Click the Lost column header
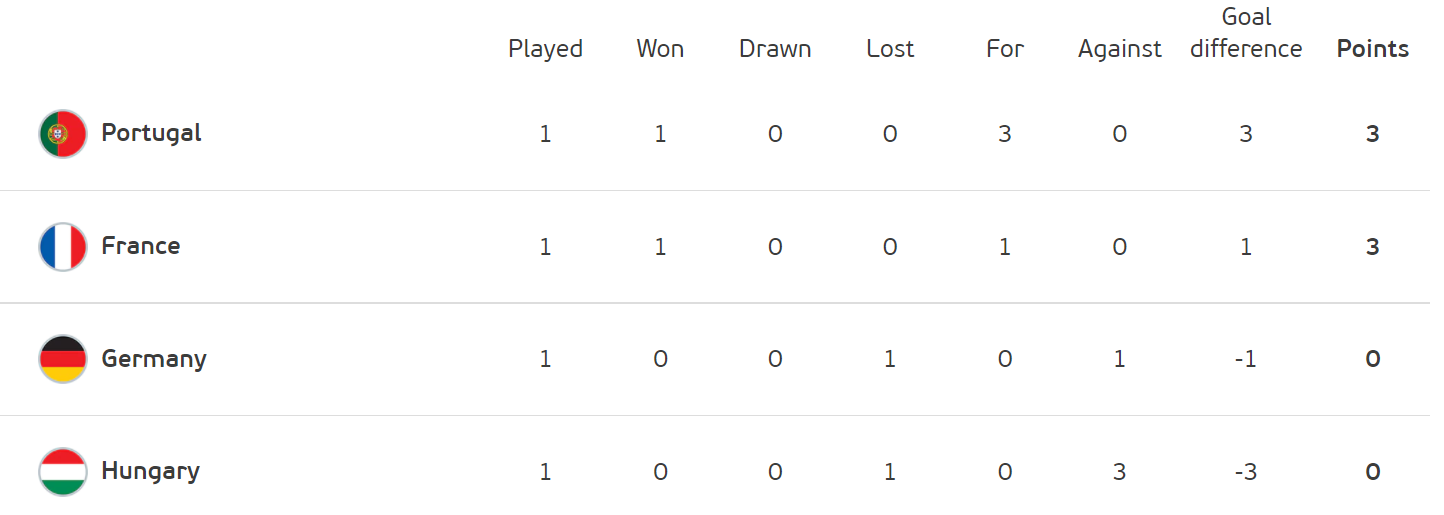This screenshot has width=1444, height=515. [x=890, y=49]
